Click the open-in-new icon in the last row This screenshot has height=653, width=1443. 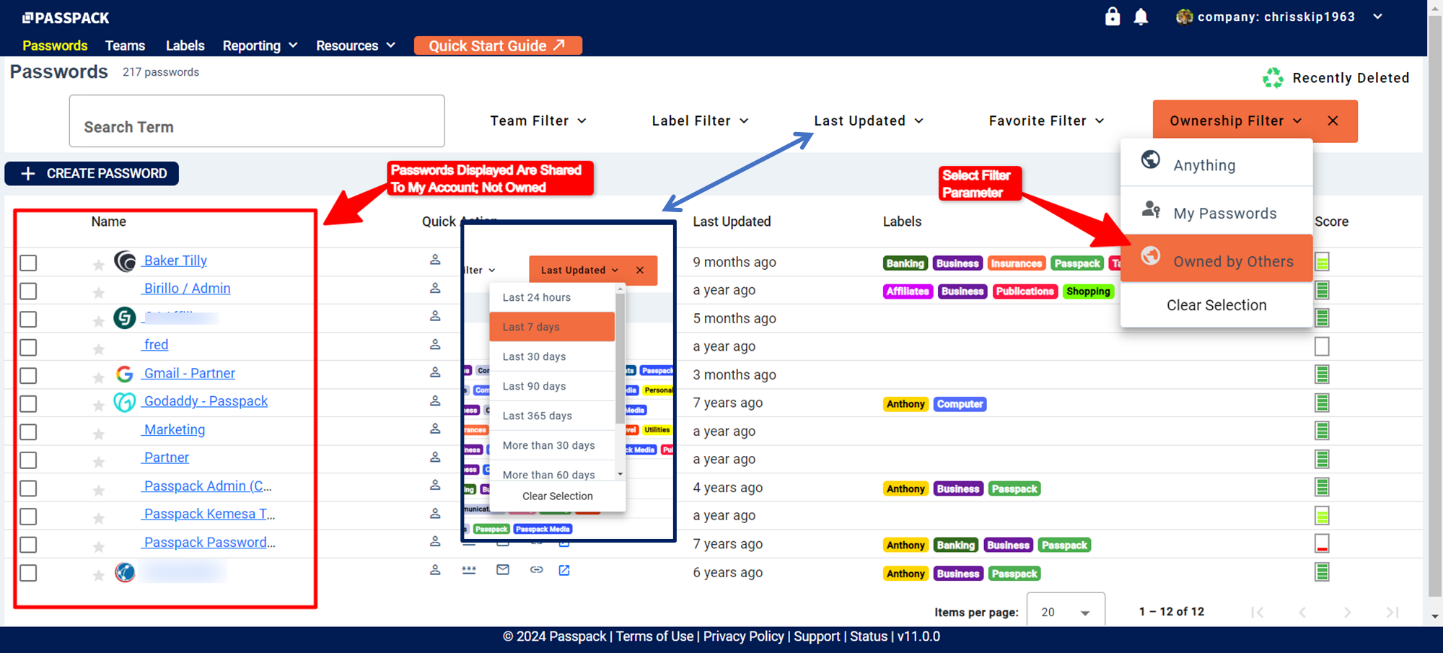(x=564, y=570)
